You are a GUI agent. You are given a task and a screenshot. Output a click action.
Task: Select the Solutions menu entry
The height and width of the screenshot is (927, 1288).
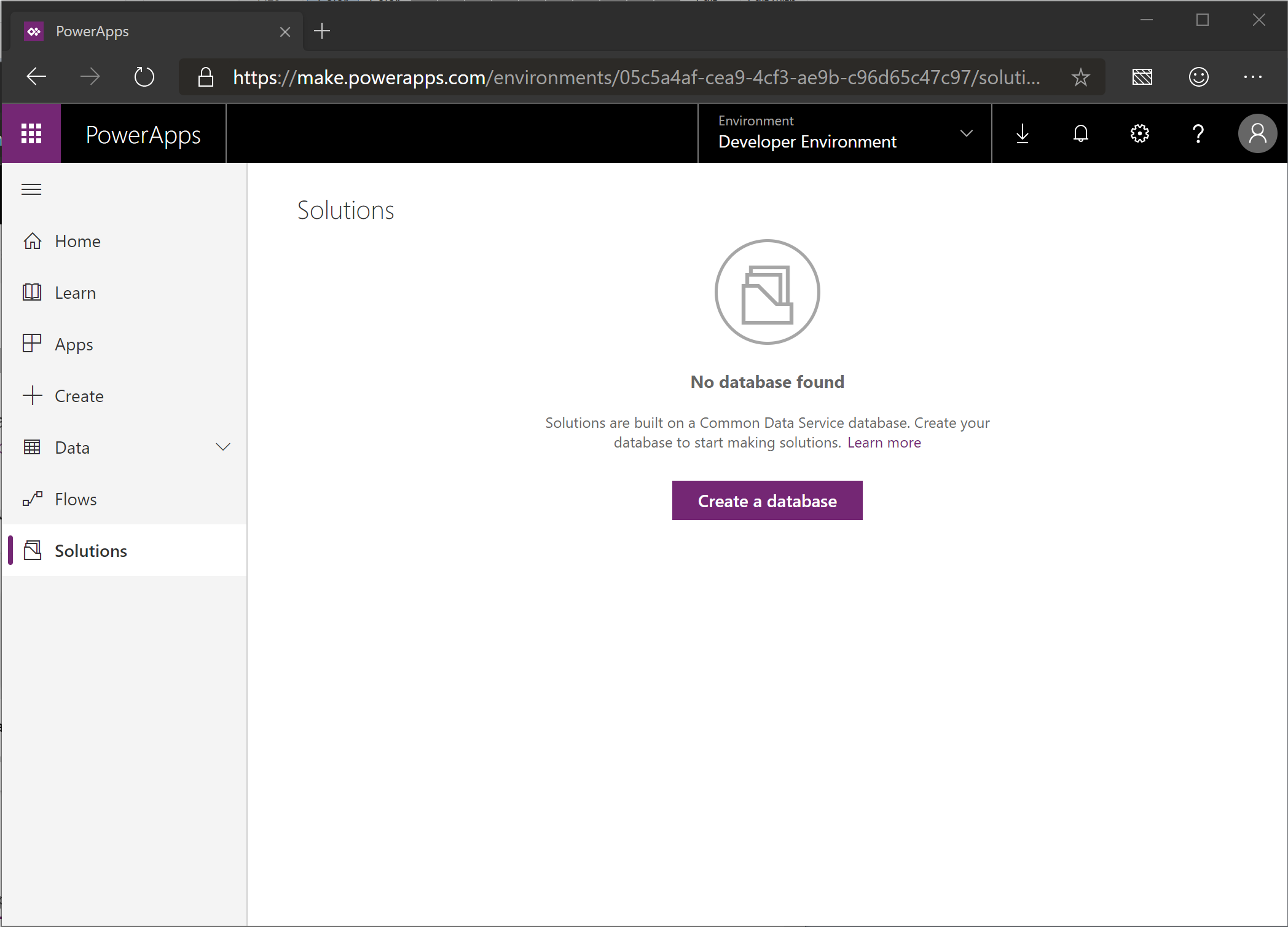[90, 550]
